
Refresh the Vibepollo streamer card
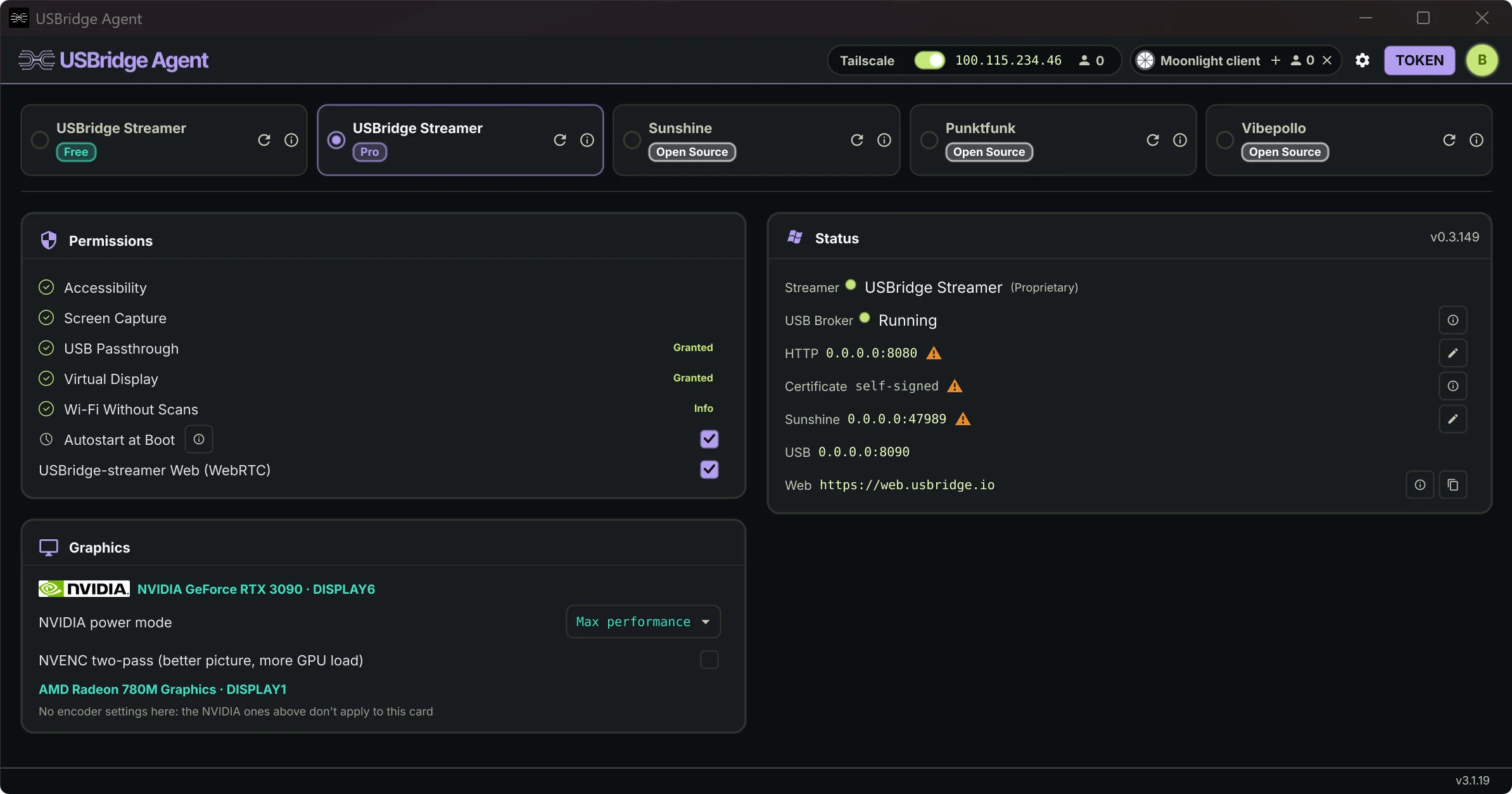click(x=1449, y=140)
